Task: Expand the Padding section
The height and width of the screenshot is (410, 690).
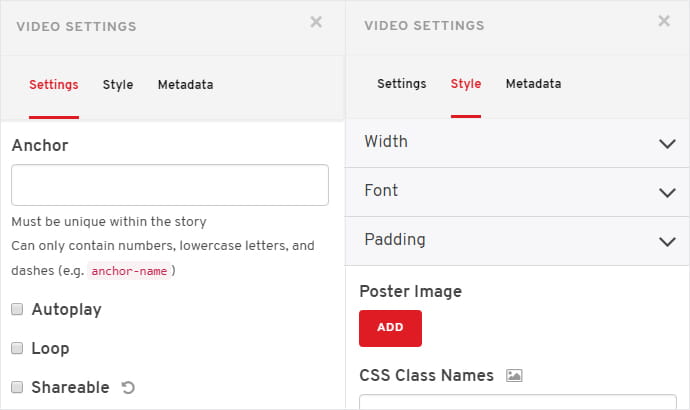Action: pyautogui.click(x=517, y=241)
